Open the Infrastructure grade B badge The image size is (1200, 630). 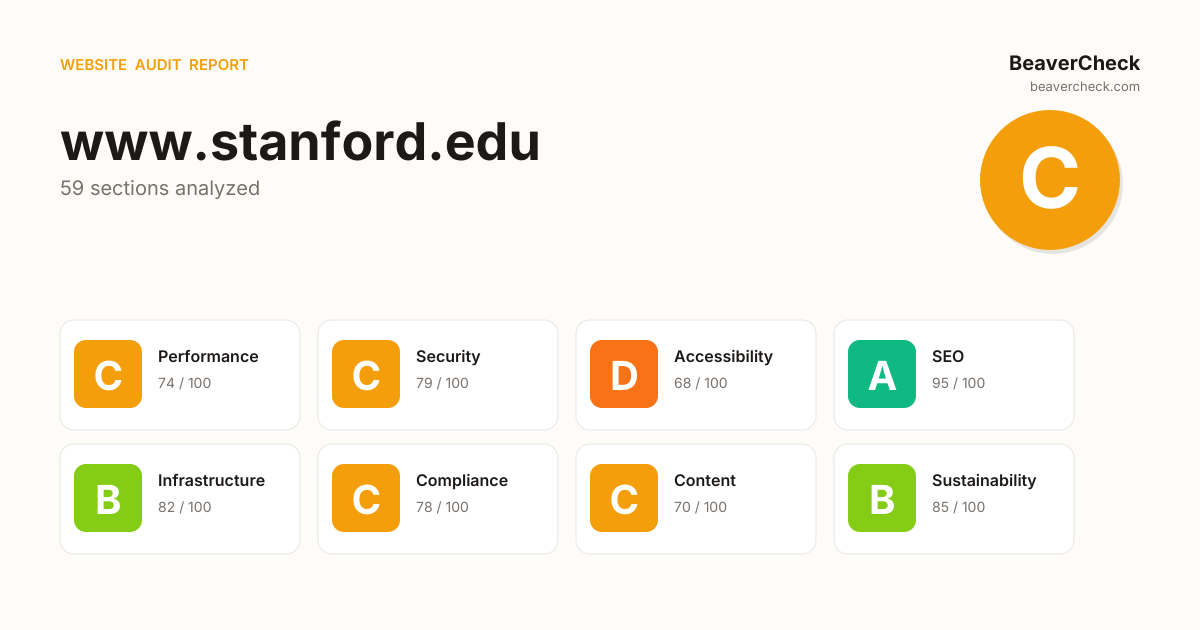point(108,498)
